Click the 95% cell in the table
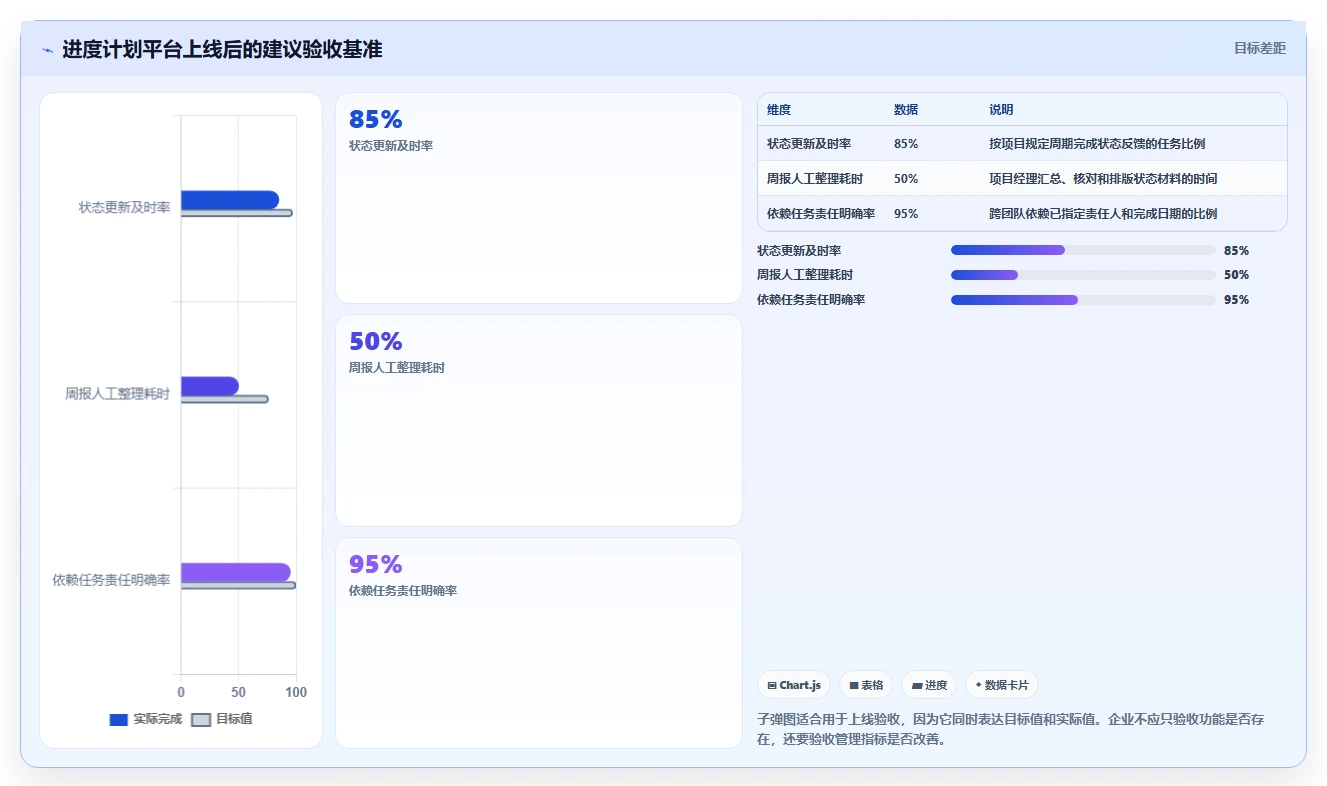Viewport: 1327px width, 786px height. click(906, 214)
